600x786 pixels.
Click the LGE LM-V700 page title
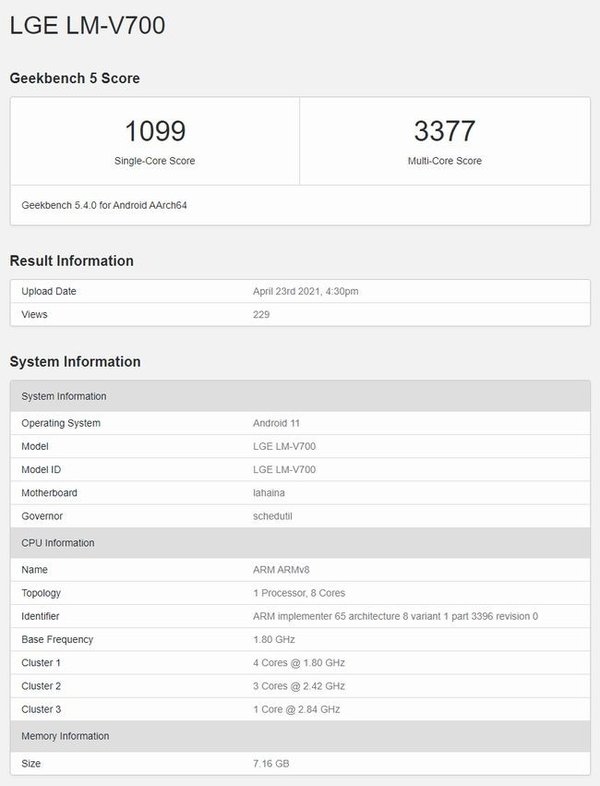[87, 25]
